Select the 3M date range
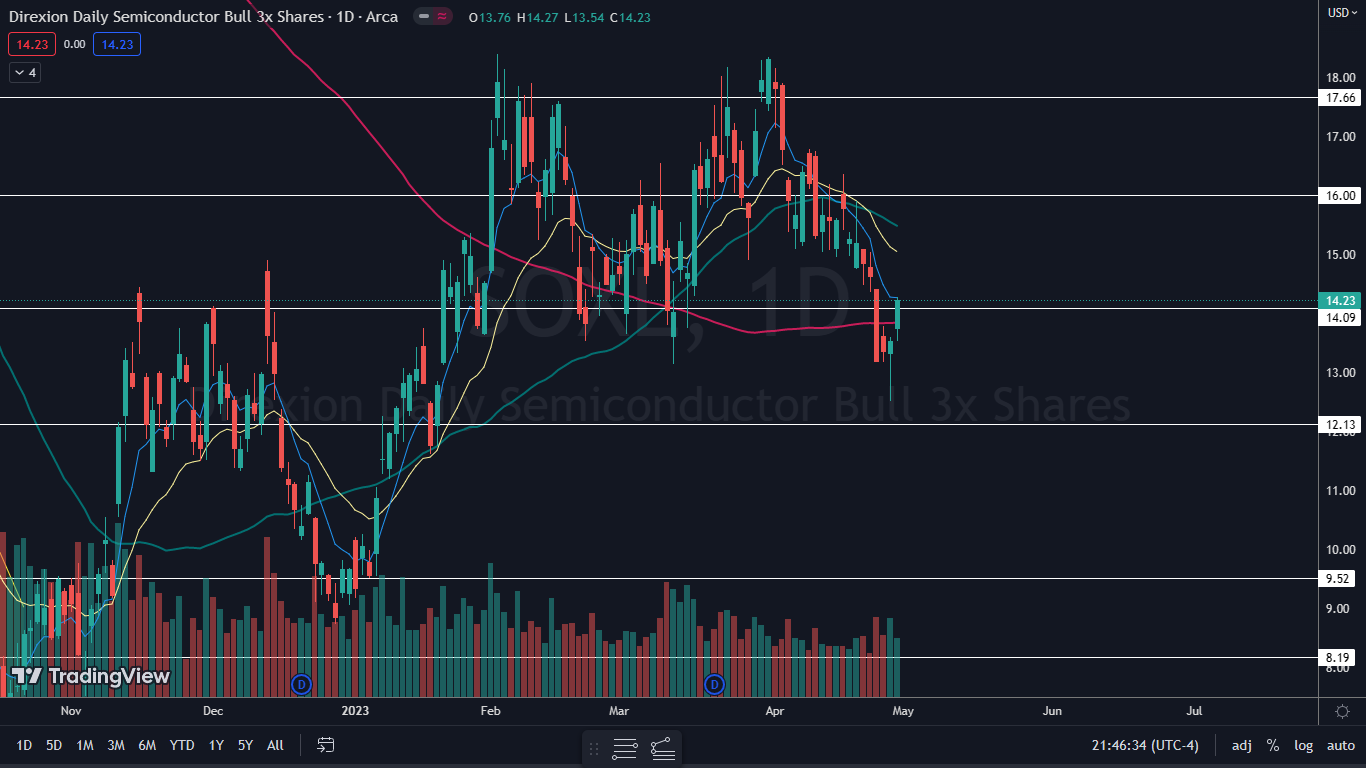1366x768 pixels. coord(116,745)
